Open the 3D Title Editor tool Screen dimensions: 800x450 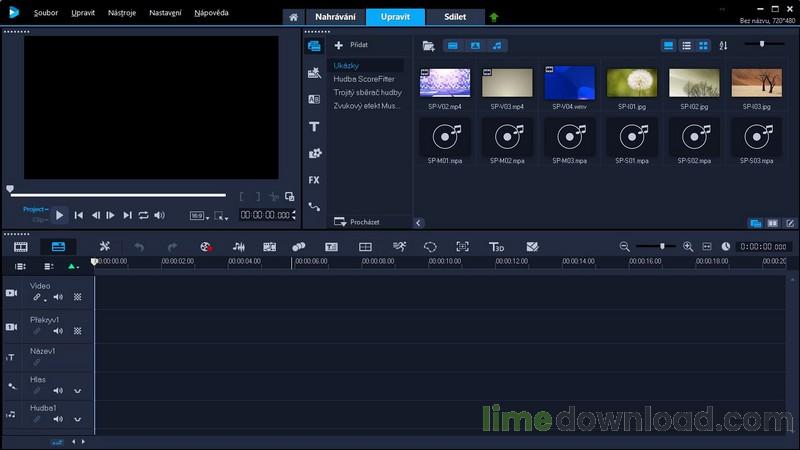point(496,246)
